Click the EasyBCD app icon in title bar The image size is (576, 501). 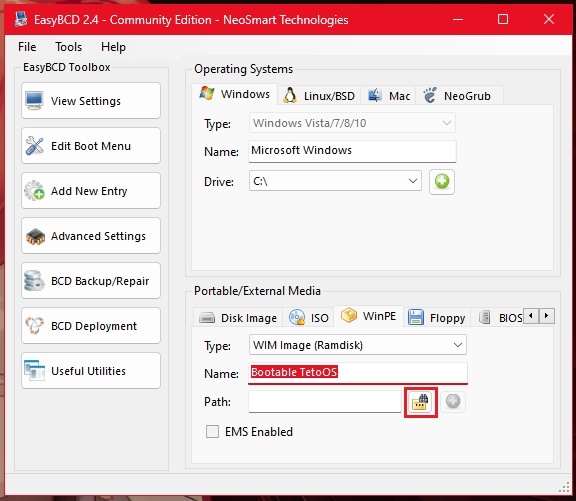click(x=21, y=19)
